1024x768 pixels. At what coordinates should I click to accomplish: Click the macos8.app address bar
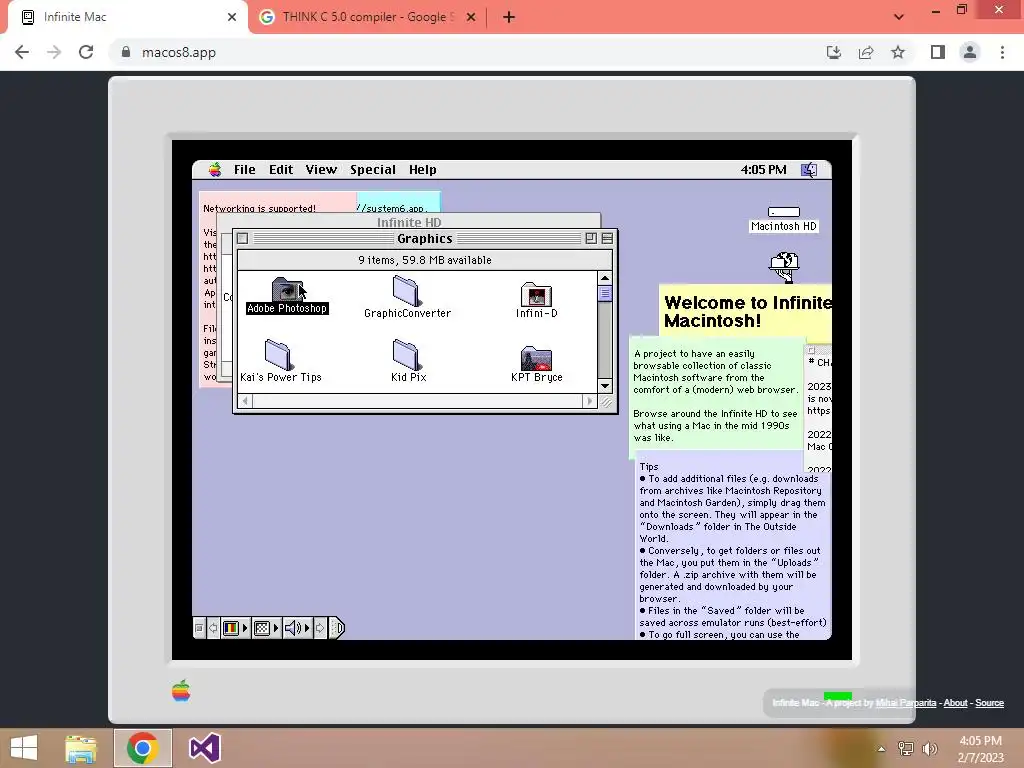(464, 52)
